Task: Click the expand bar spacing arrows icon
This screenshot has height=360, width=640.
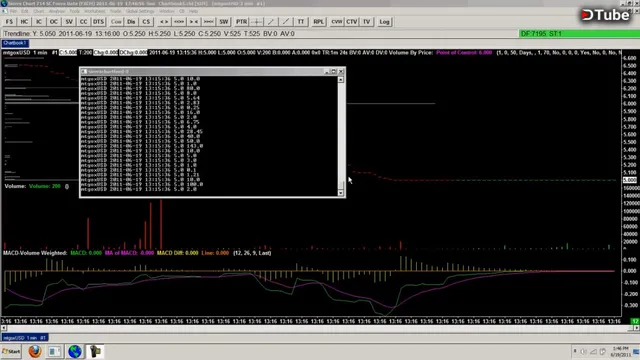Action: pyautogui.click(x=164, y=22)
